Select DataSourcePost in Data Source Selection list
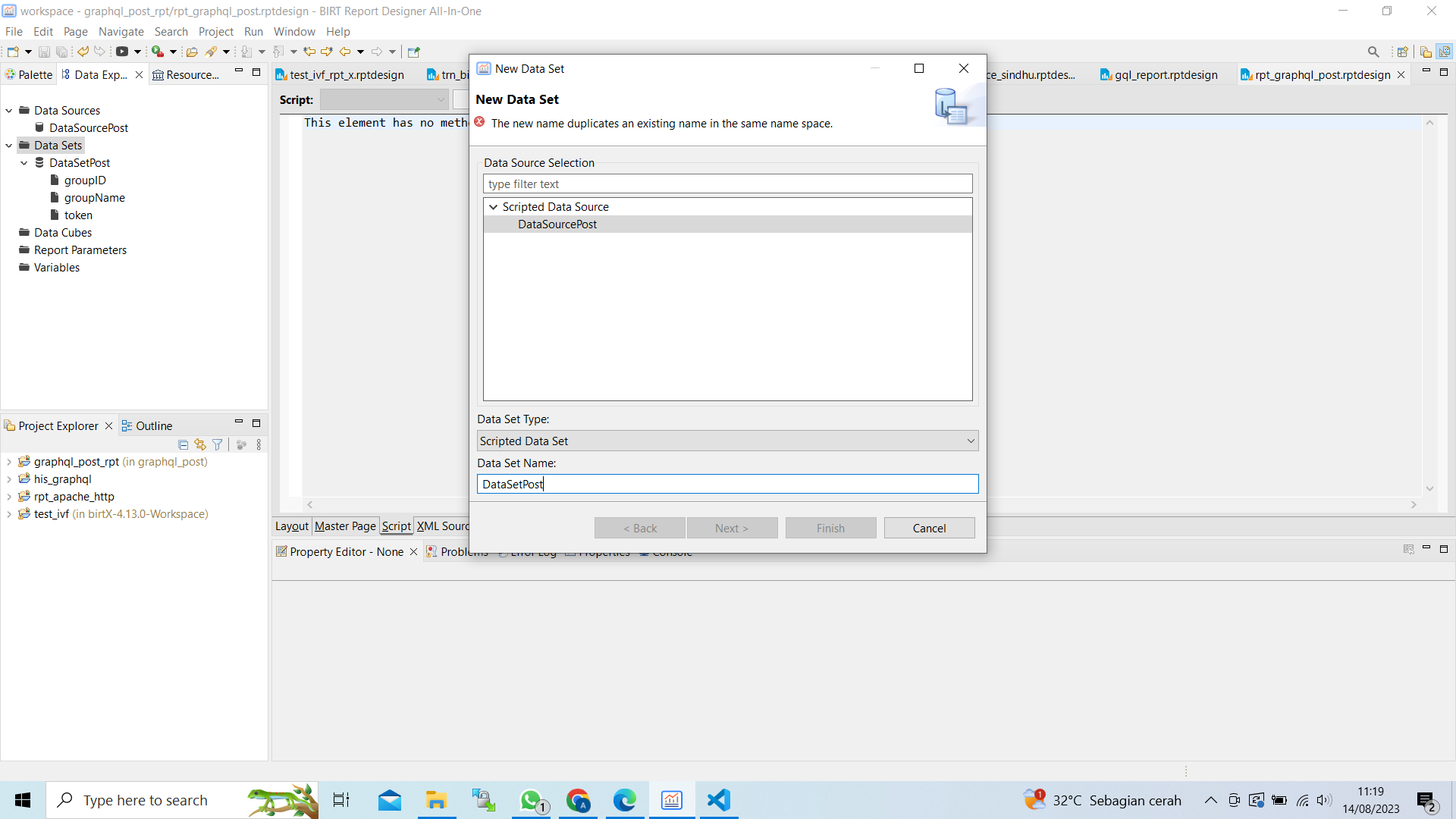 [557, 224]
